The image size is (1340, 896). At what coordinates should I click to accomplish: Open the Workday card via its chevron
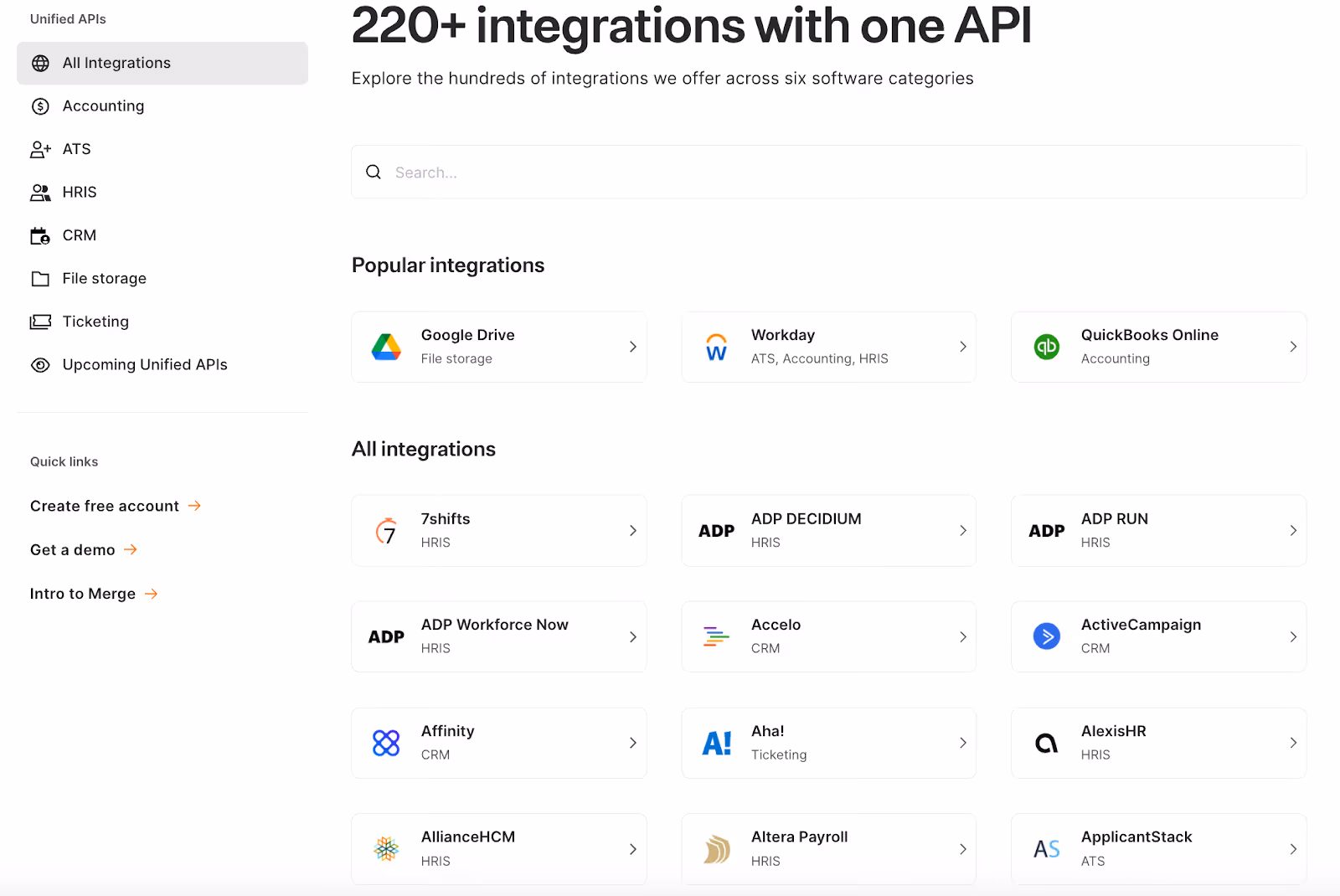tap(963, 347)
